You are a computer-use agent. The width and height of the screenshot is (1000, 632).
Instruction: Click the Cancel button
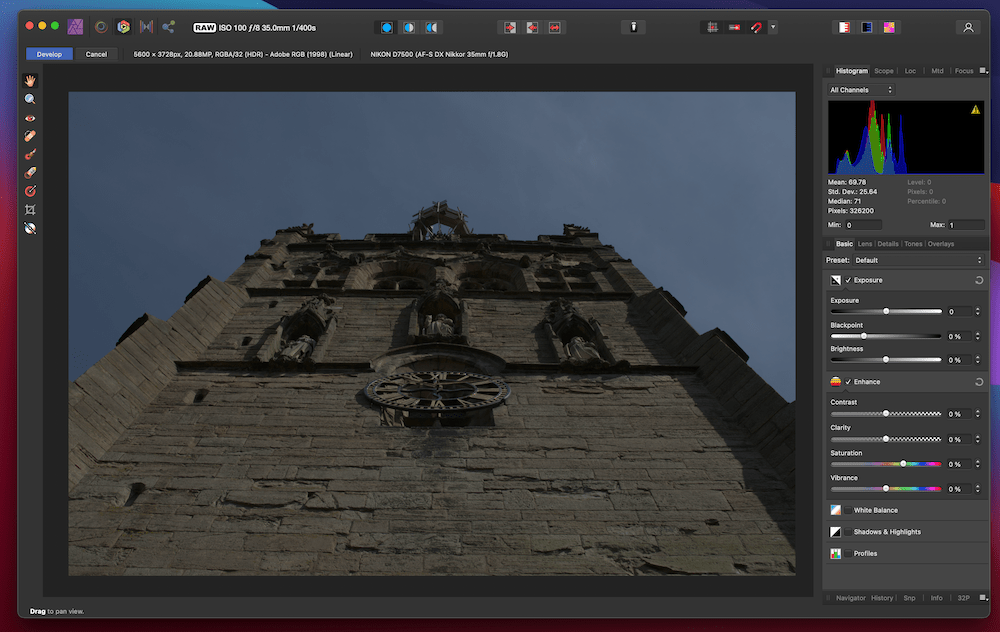(x=96, y=54)
